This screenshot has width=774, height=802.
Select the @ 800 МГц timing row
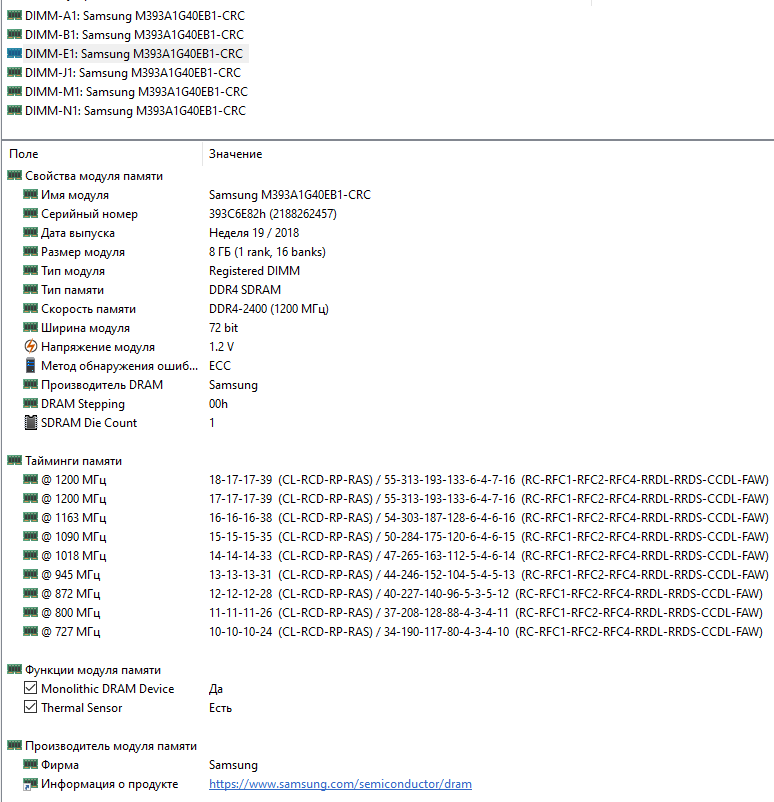point(393,612)
